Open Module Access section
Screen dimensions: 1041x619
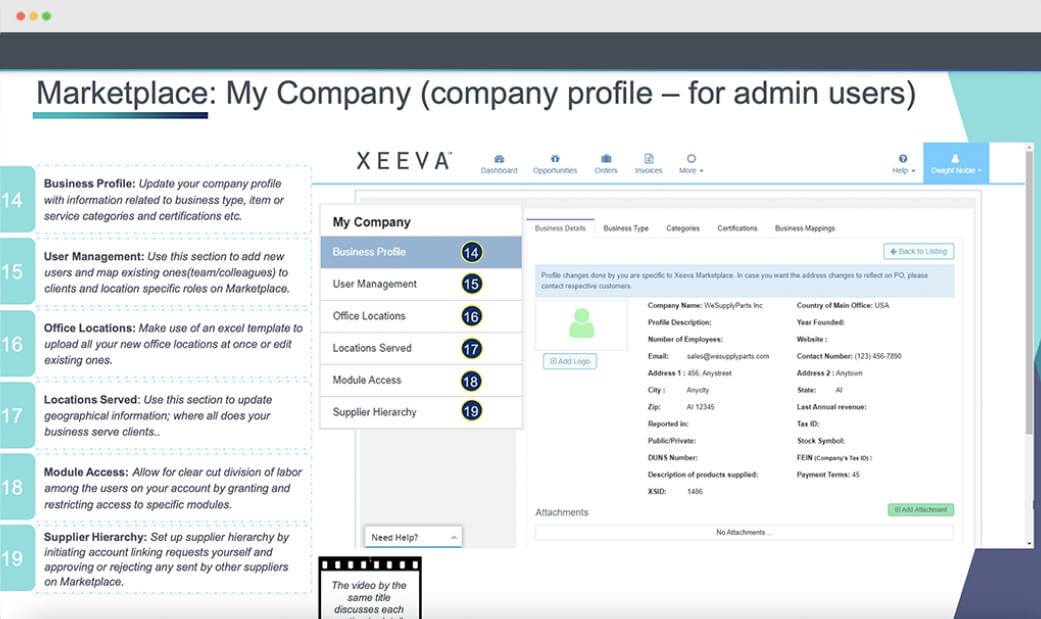pyautogui.click(x=421, y=381)
